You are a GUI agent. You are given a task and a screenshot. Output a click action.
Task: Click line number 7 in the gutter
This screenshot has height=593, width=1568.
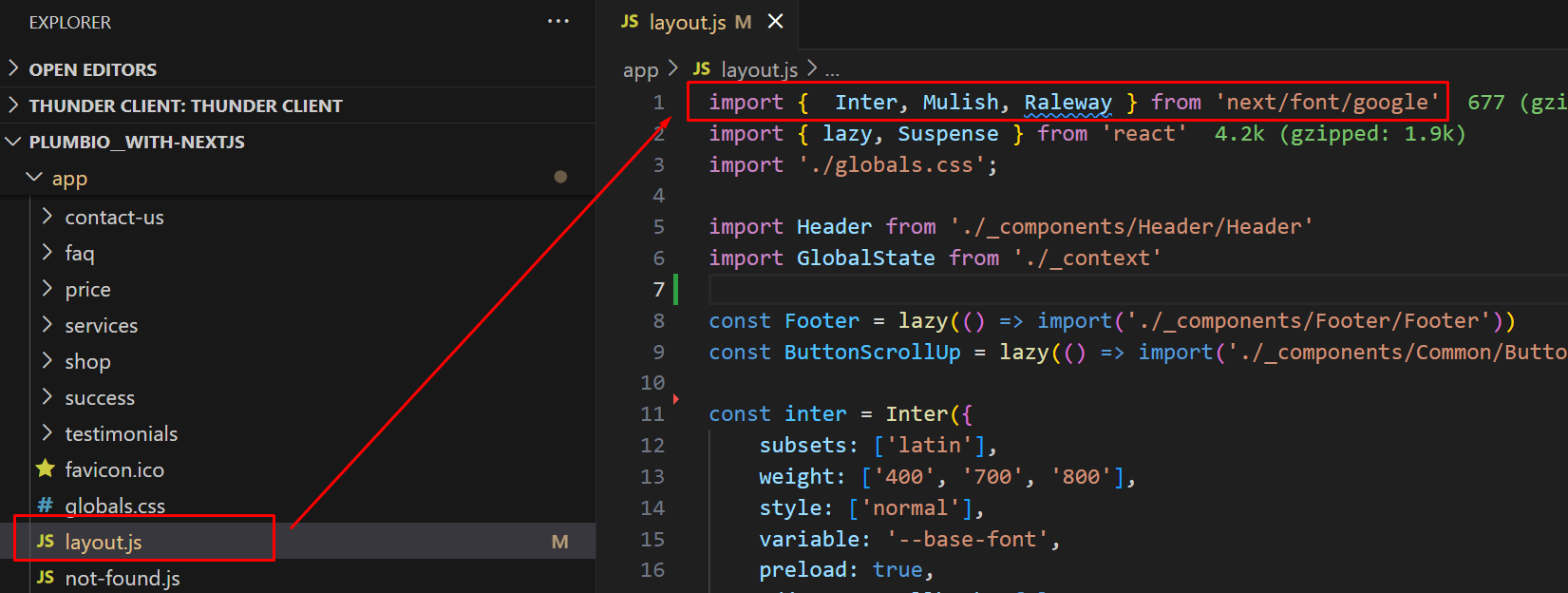659,289
